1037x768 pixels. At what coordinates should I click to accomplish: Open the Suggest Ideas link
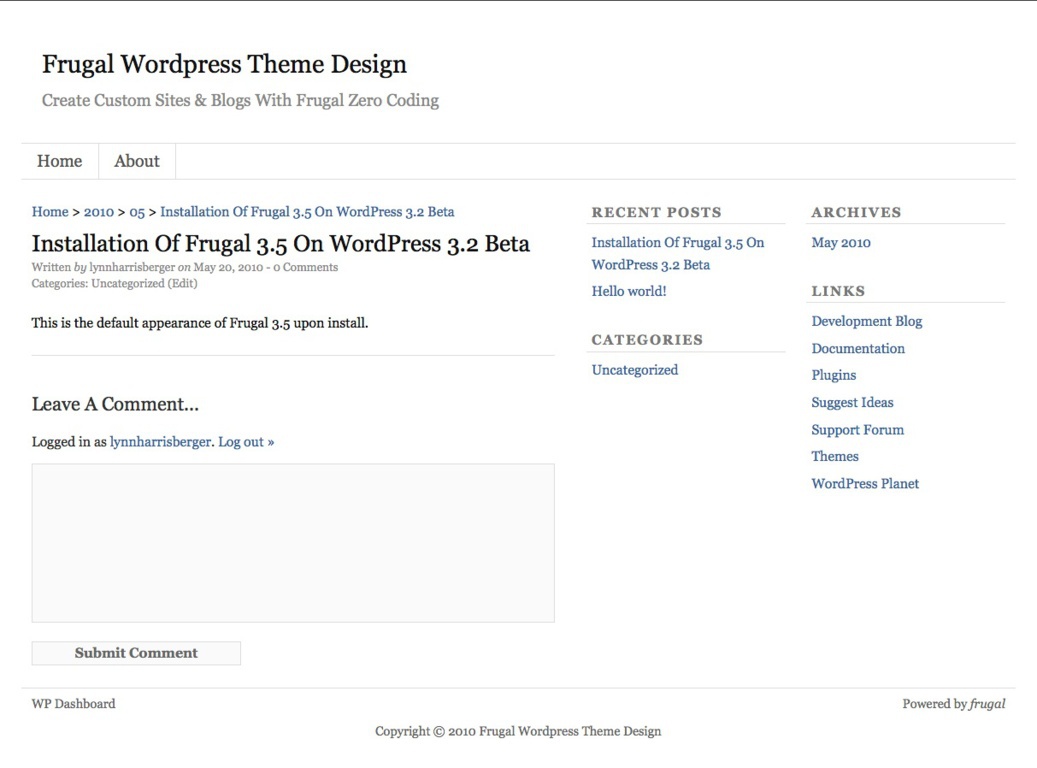click(852, 402)
